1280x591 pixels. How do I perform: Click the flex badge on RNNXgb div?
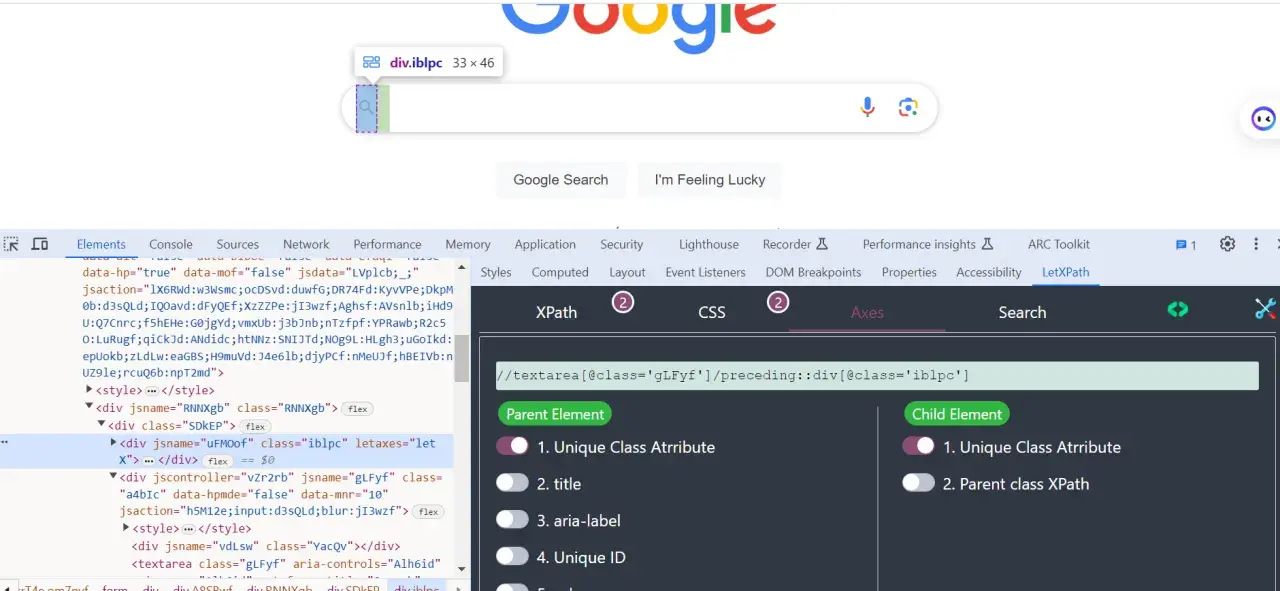click(x=358, y=409)
